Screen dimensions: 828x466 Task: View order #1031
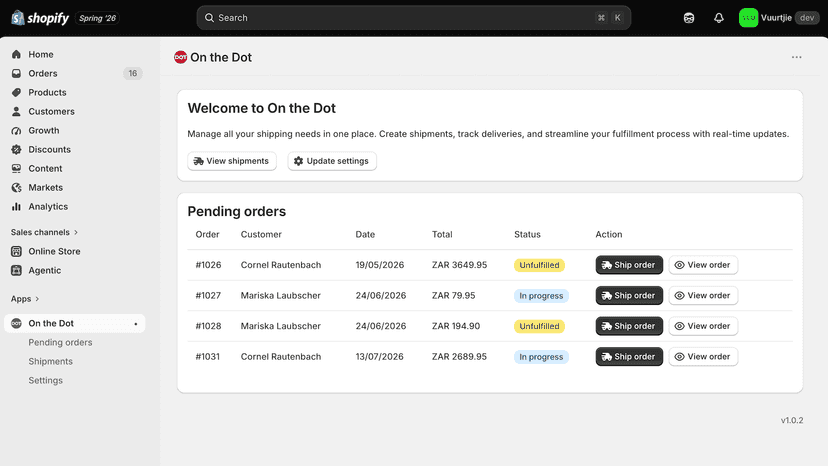[x=703, y=357]
